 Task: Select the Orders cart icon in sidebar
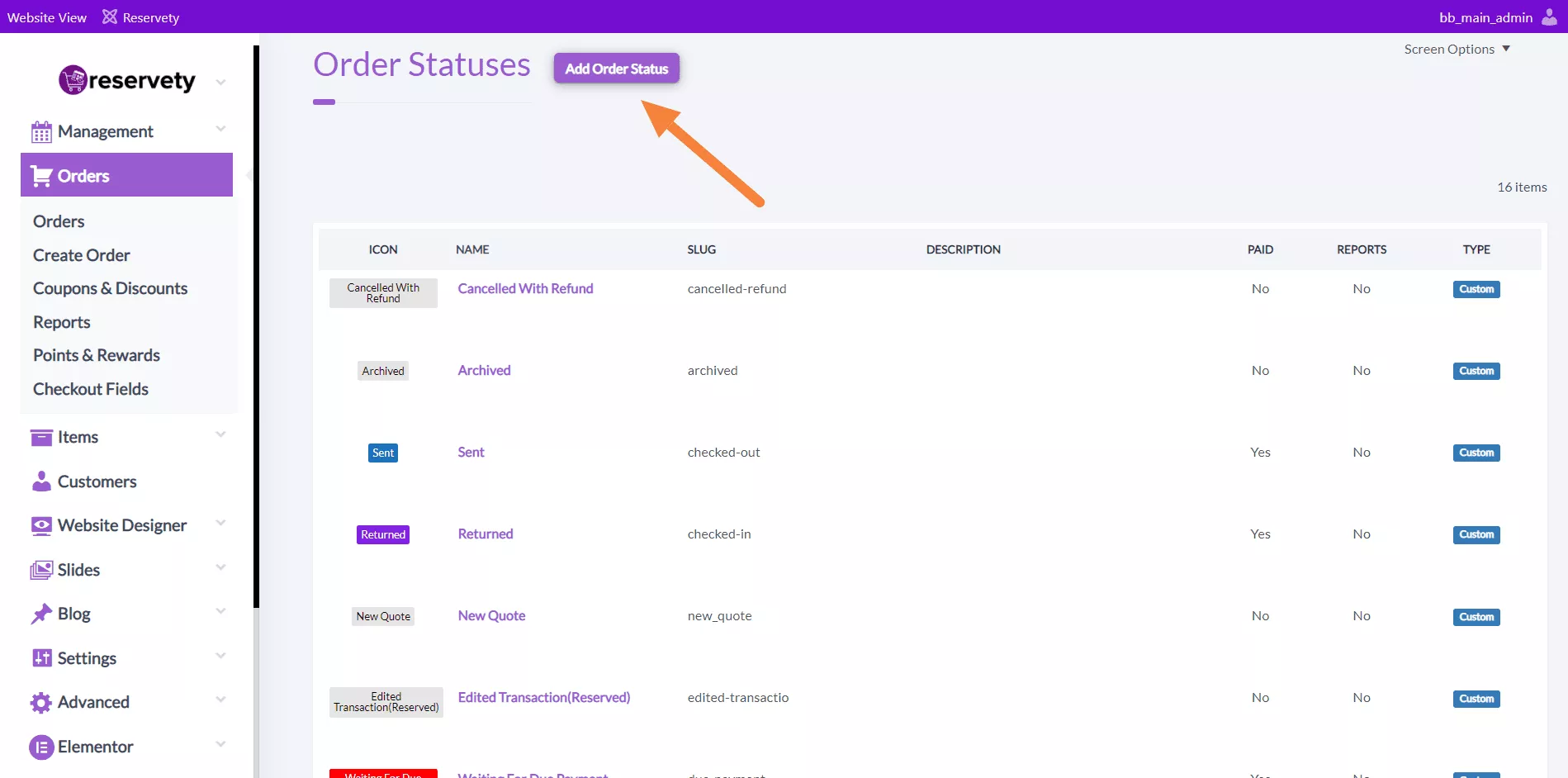(x=40, y=175)
